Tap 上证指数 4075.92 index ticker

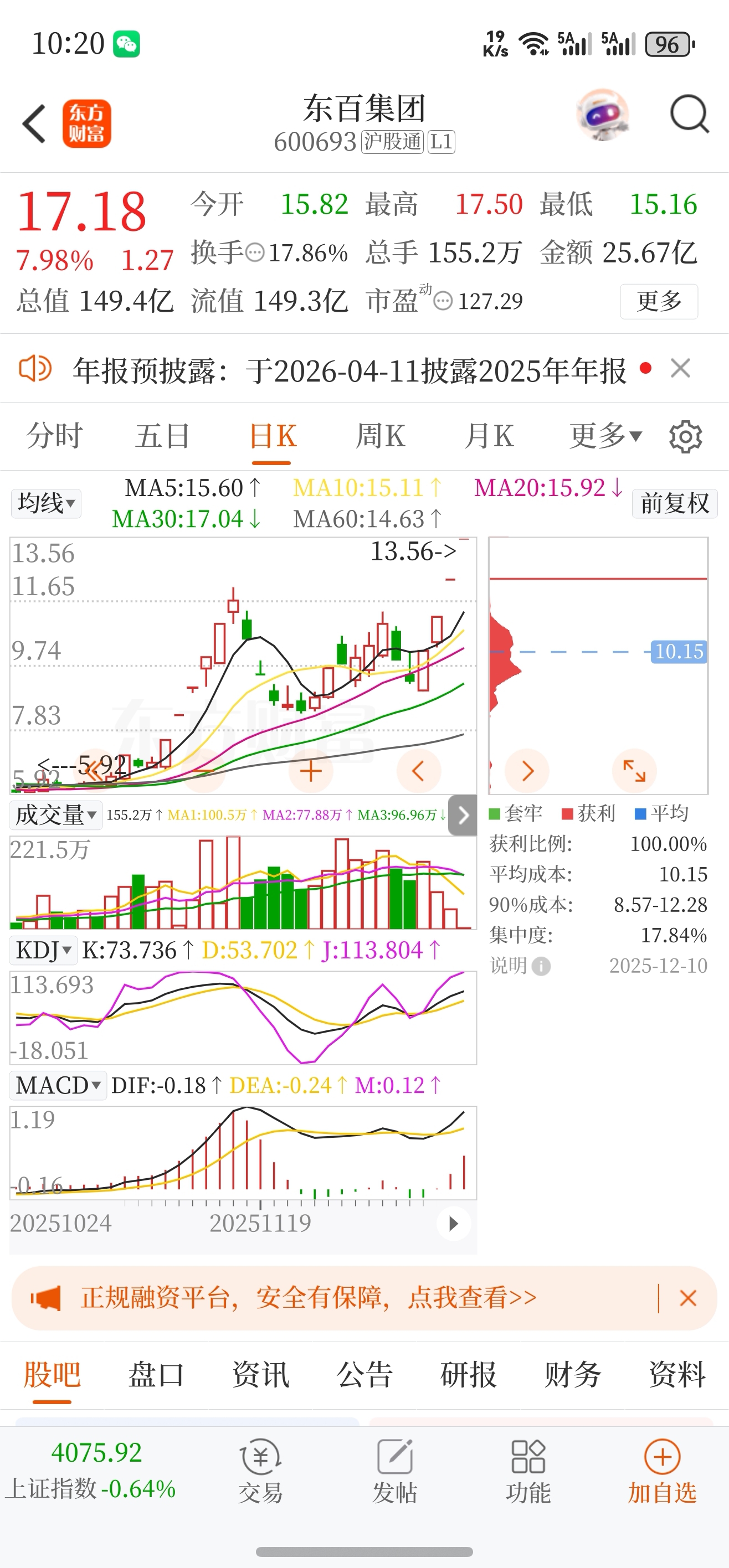point(91,1471)
